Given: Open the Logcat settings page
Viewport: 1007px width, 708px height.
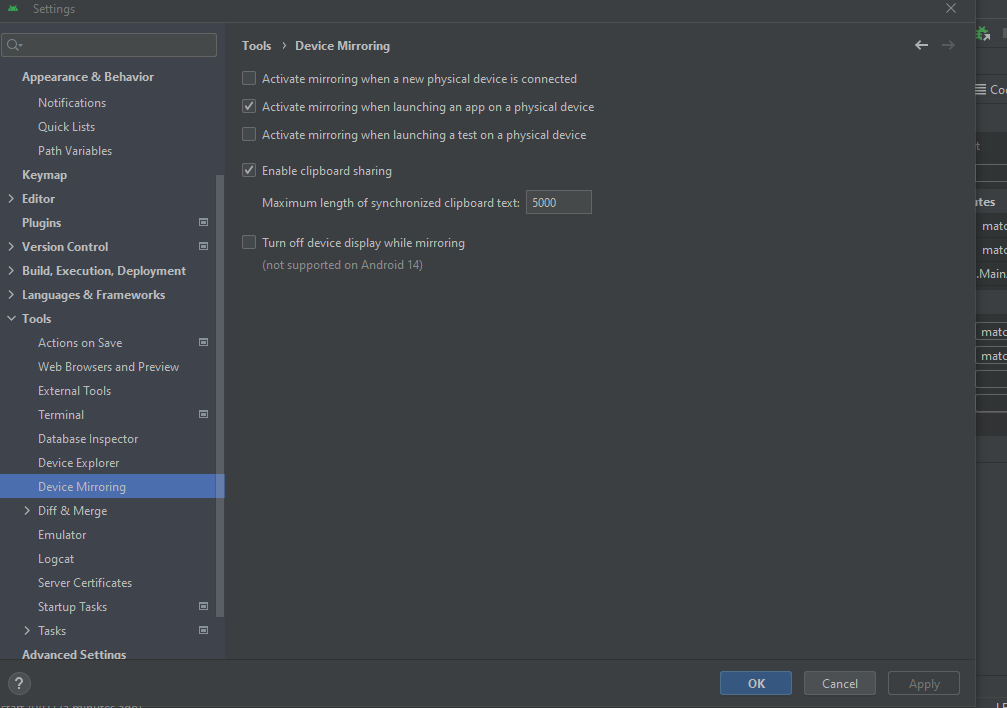Looking at the screenshot, I should click(x=56, y=559).
